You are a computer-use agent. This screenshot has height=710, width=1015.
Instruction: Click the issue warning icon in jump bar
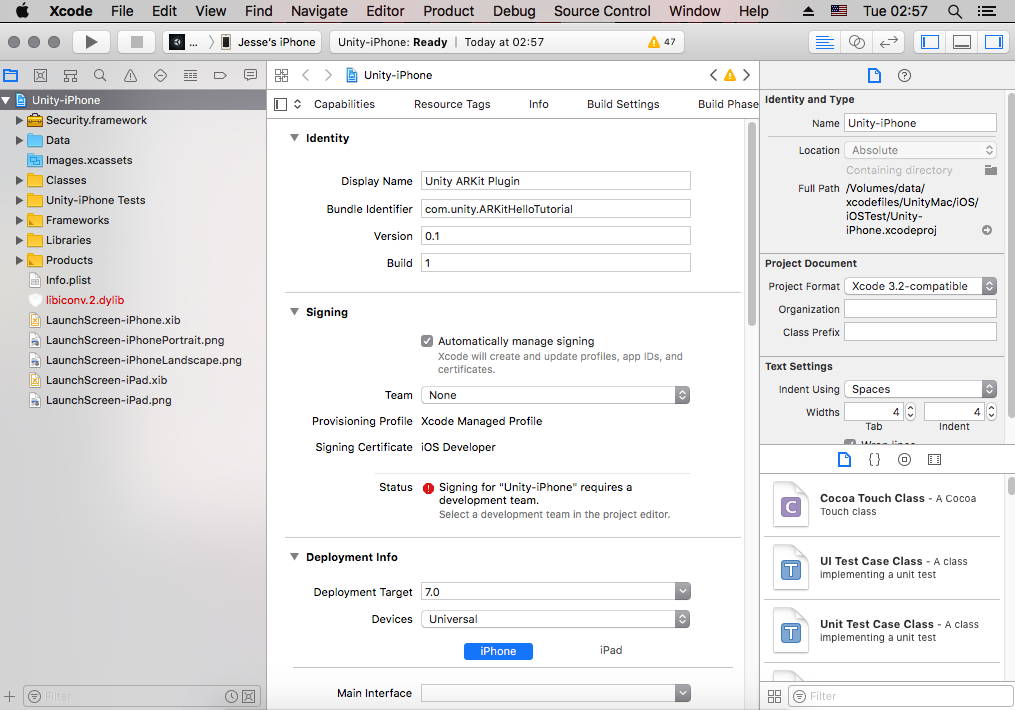(730, 75)
